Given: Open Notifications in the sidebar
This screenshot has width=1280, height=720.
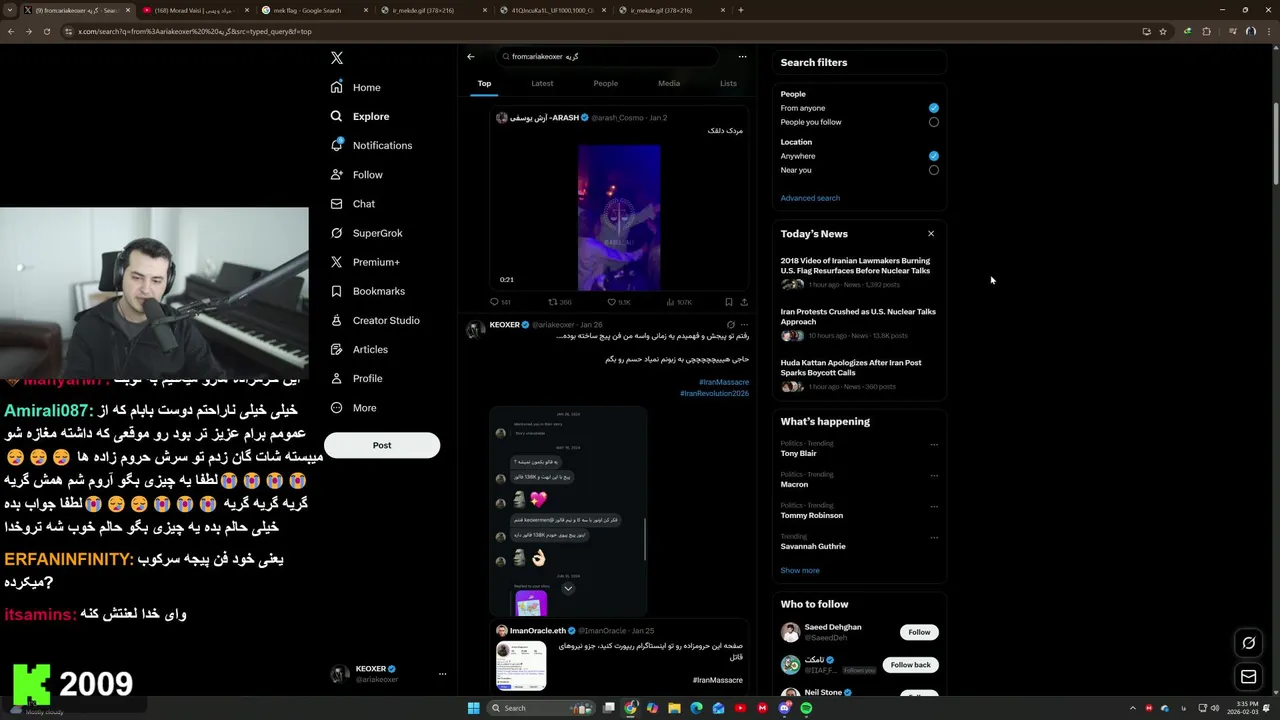Looking at the screenshot, I should (371, 145).
